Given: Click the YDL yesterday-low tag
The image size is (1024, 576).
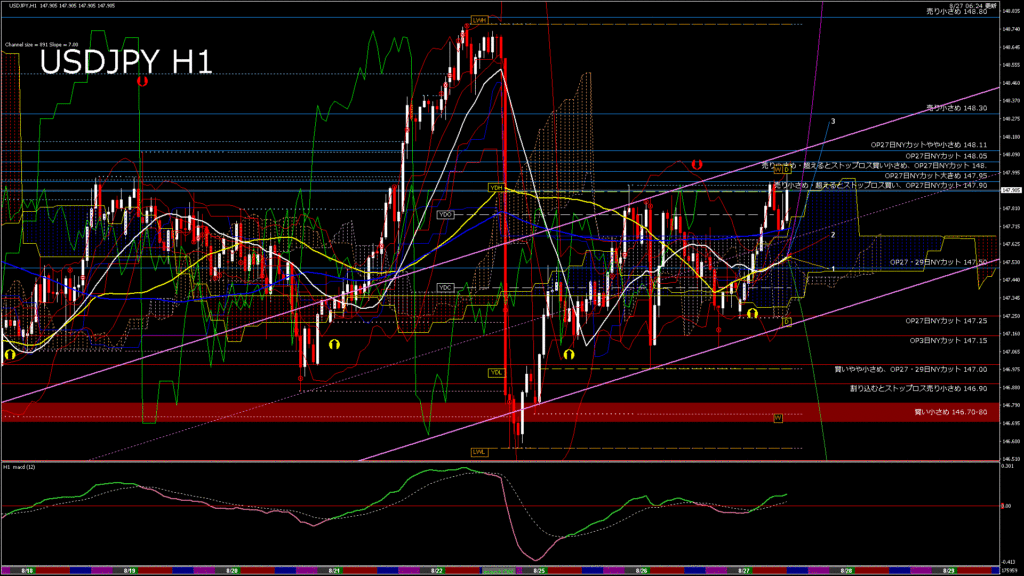Looking at the screenshot, I should coord(495,372).
